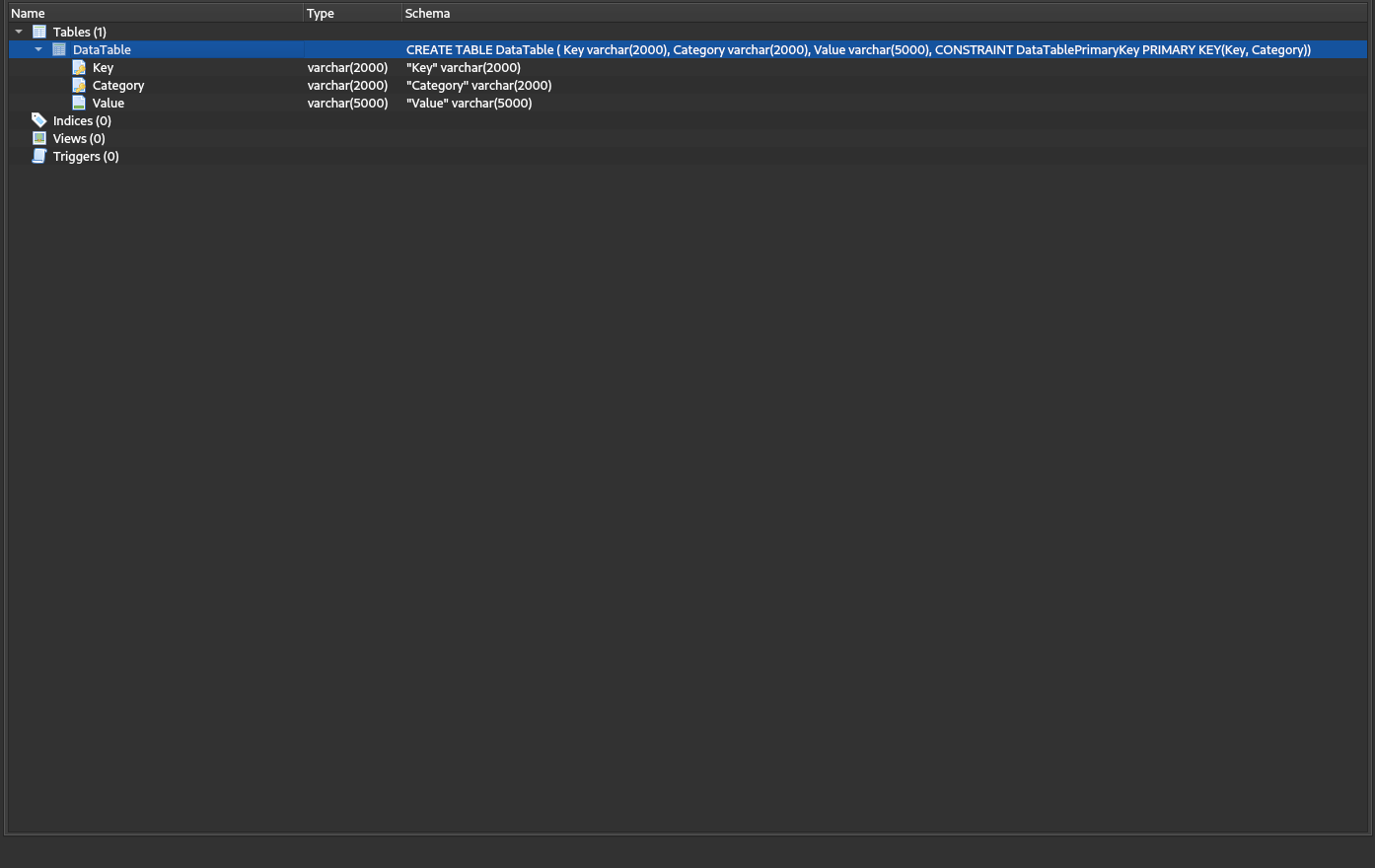Select the Triggers (0) item

(86, 156)
